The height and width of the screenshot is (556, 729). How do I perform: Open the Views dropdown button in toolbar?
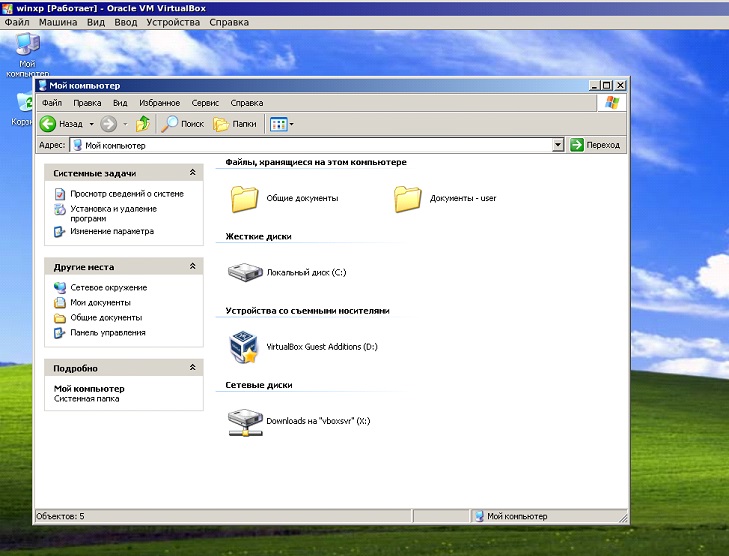click(281, 124)
